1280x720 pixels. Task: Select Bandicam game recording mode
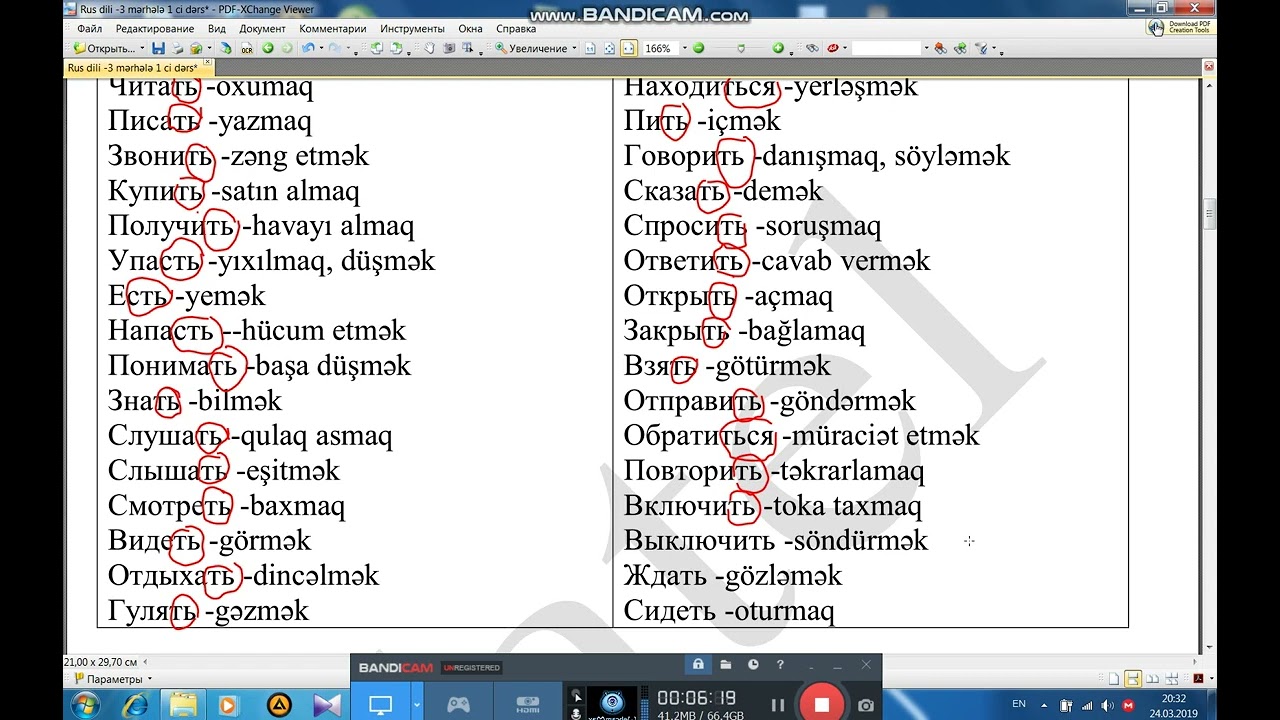pyautogui.click(x=458, y=705)
